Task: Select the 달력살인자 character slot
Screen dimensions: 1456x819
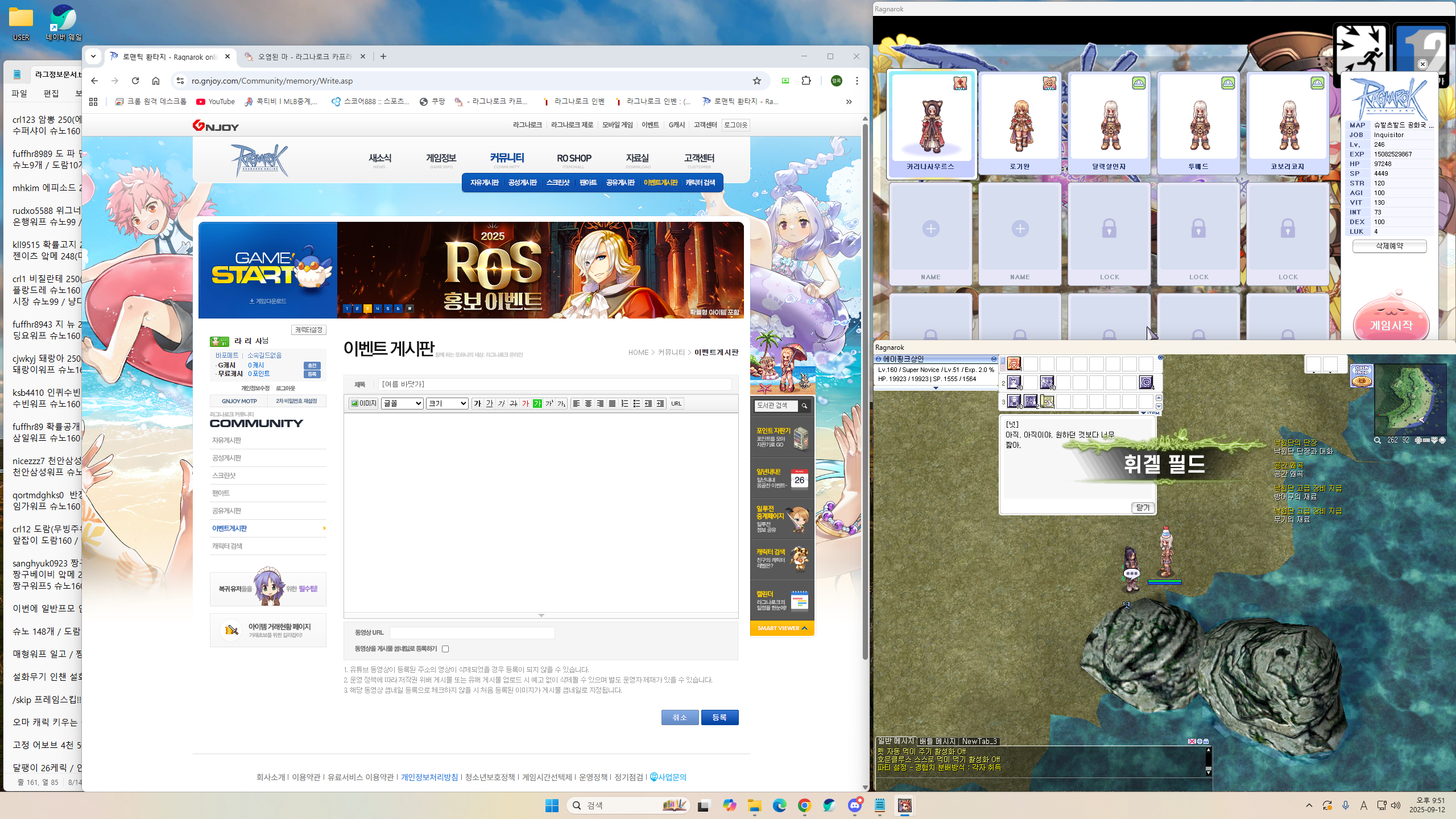Action: (1109, 122)
